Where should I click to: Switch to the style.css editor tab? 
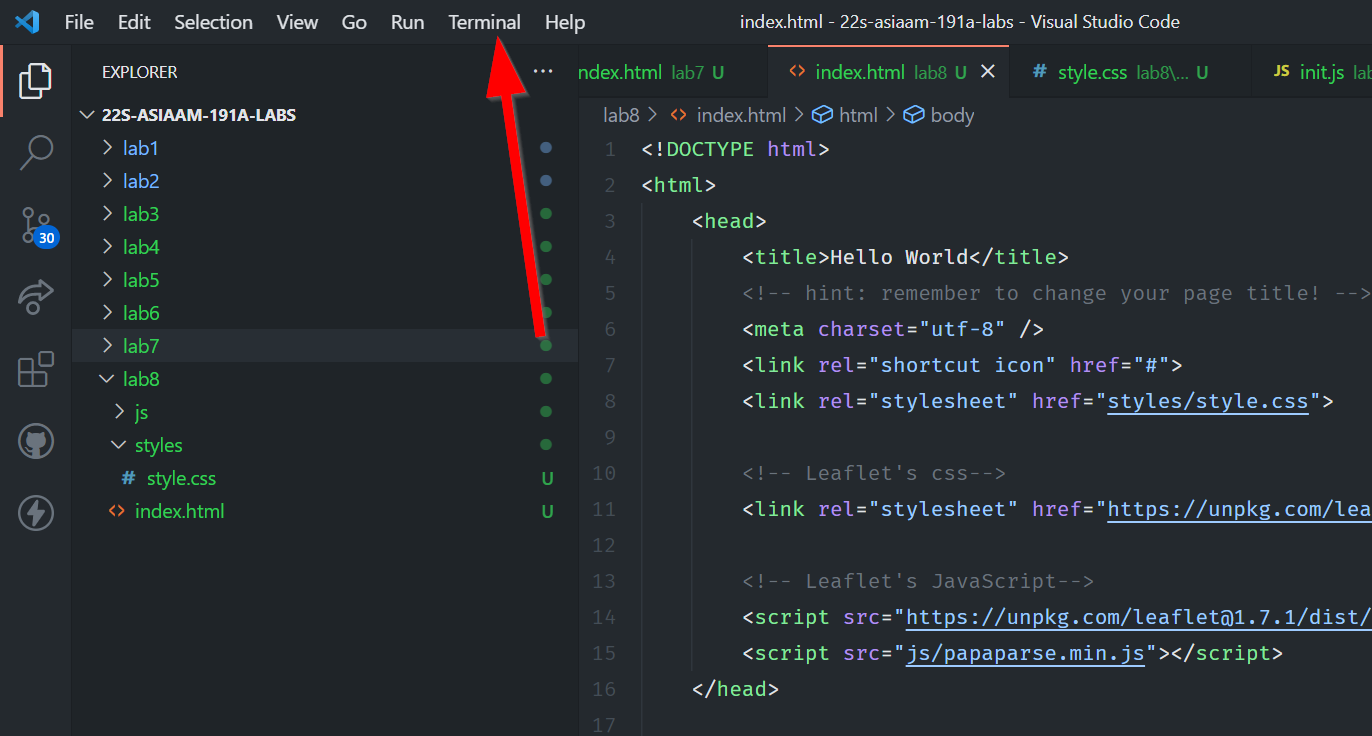[x=1092, y=72]
